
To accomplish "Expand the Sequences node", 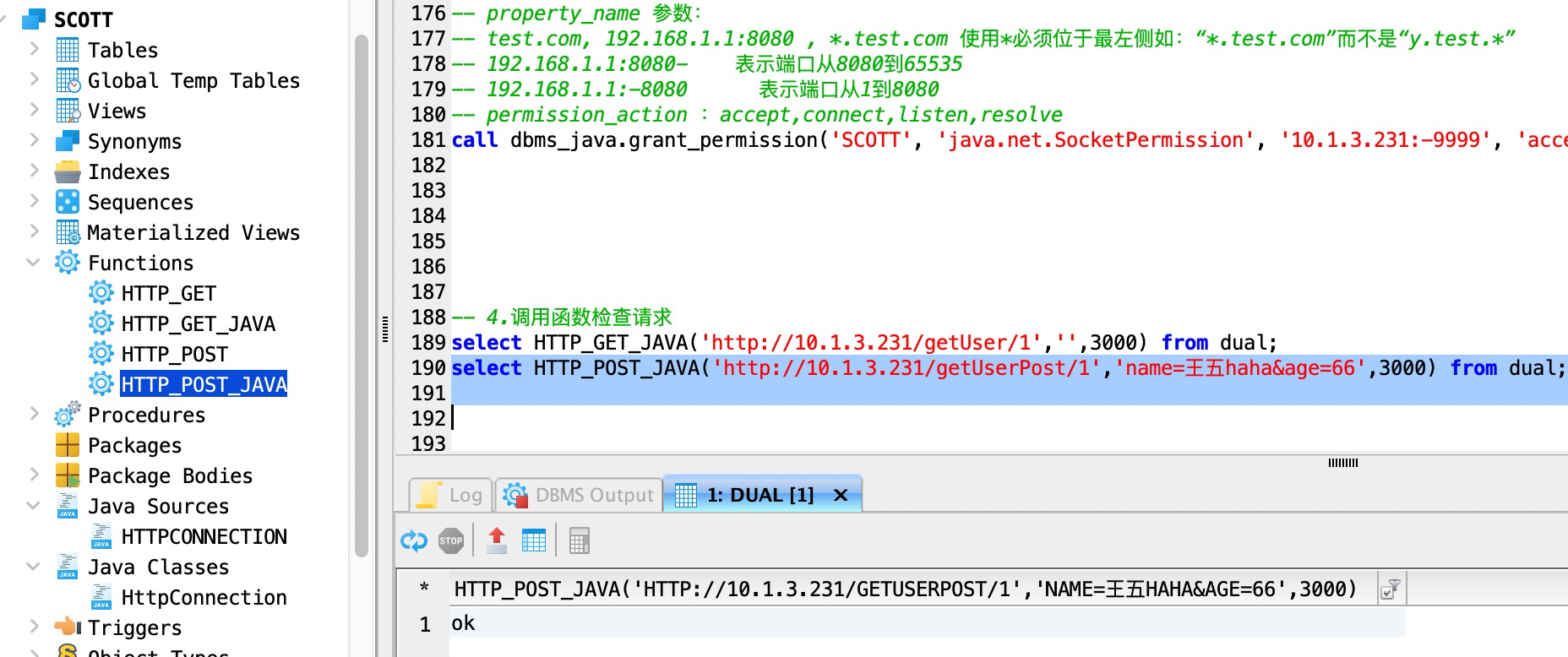I will [35, 201].
